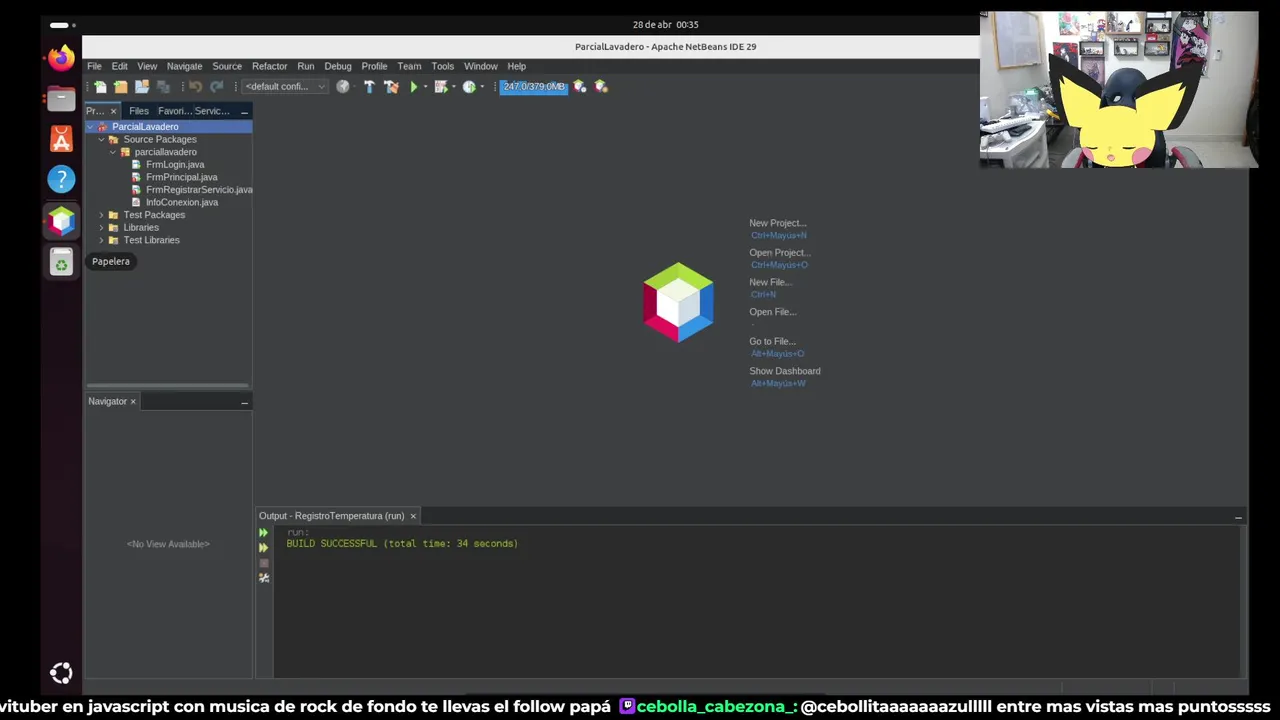Select FrmRegistrarServicio.java in the project tree
The height and width of the screenshot is (720, 1280).
(199, 190)
